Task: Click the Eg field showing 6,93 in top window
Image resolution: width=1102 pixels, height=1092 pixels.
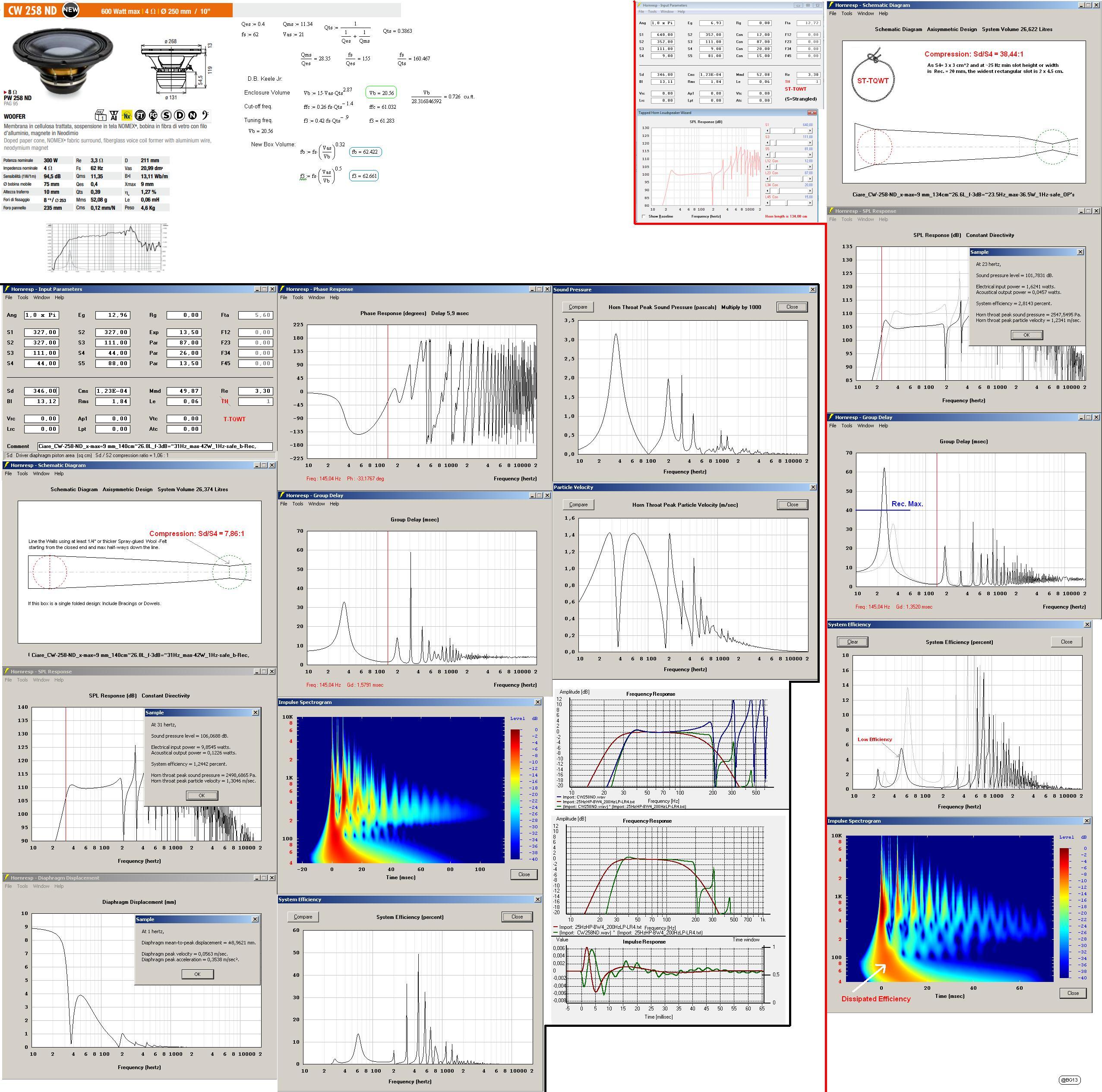Action: pos(712,23)
